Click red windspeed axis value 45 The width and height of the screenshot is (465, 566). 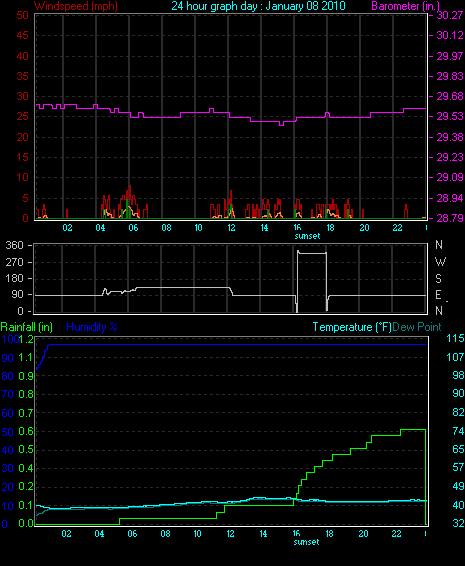[22, 35]
